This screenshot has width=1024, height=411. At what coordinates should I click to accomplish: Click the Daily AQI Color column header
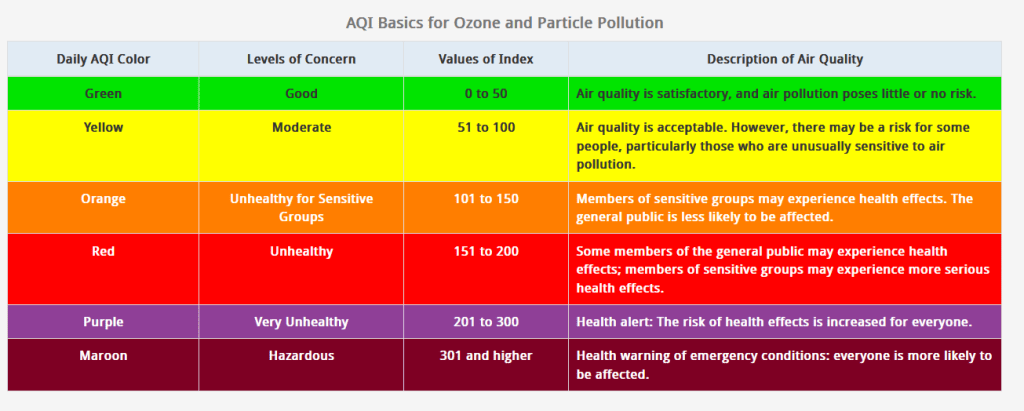click(103, 59)
